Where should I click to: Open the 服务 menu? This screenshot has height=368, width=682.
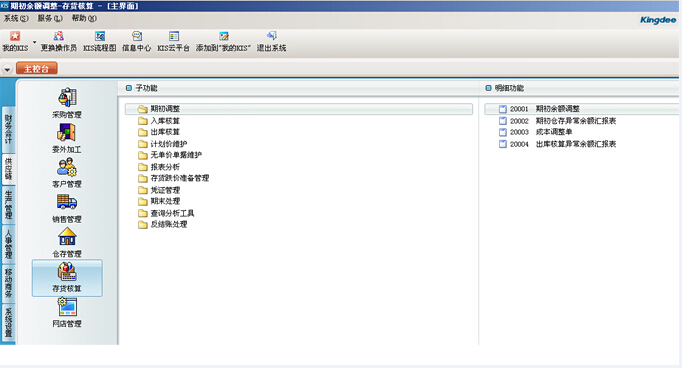50,18
